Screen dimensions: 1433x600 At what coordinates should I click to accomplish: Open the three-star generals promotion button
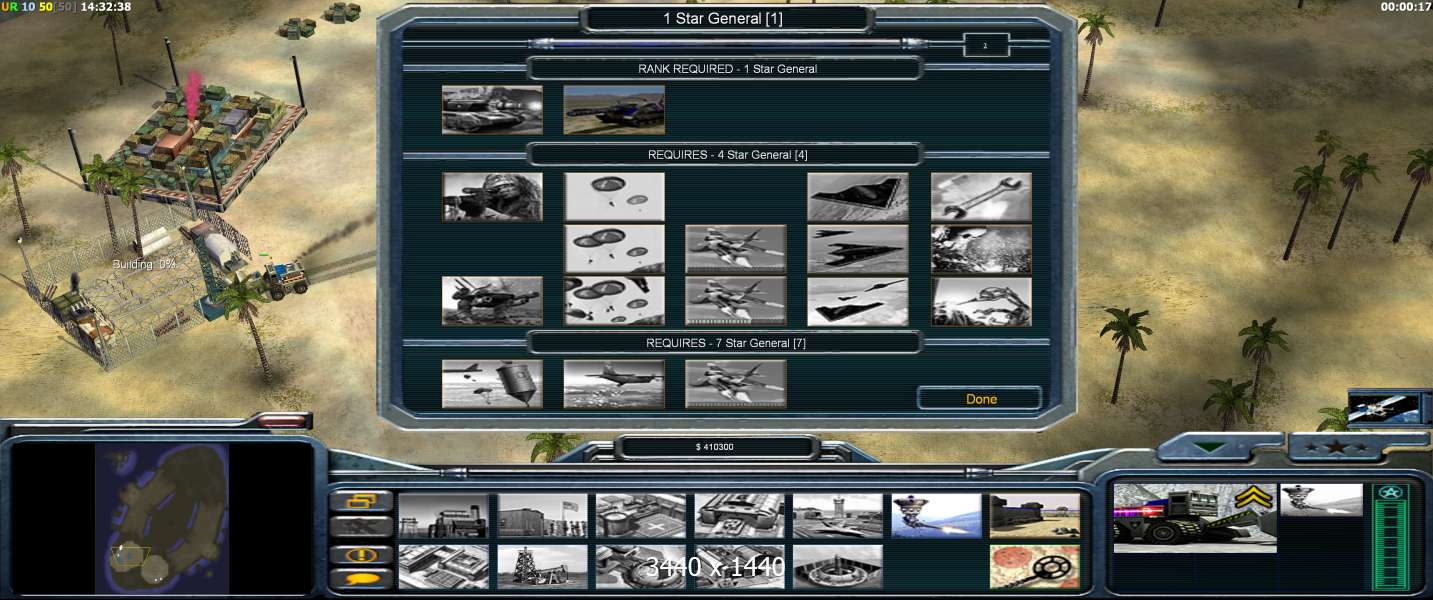click(1335, 448)
